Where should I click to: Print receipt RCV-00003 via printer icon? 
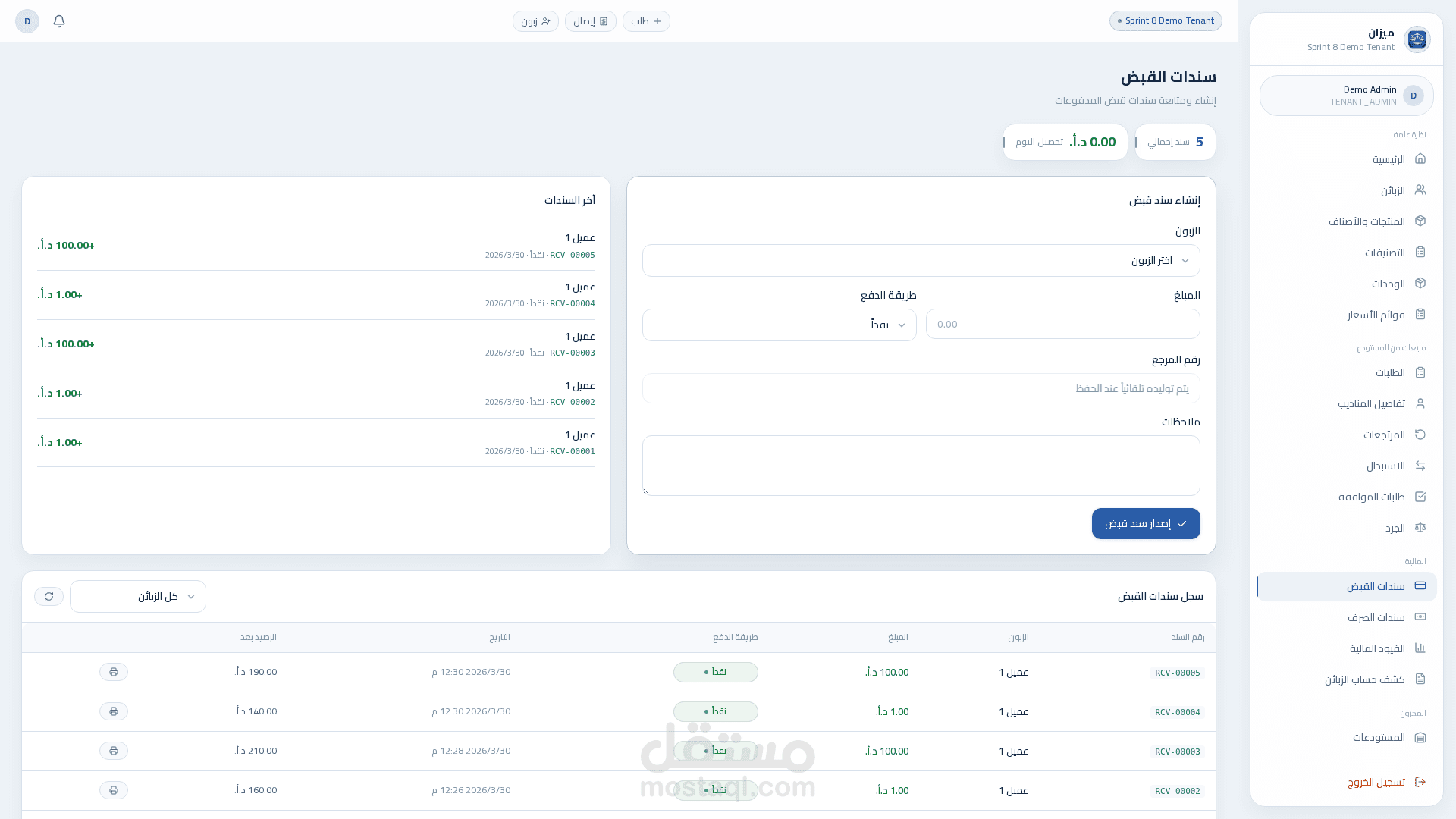pyautogui.click(x=114, y=752)
